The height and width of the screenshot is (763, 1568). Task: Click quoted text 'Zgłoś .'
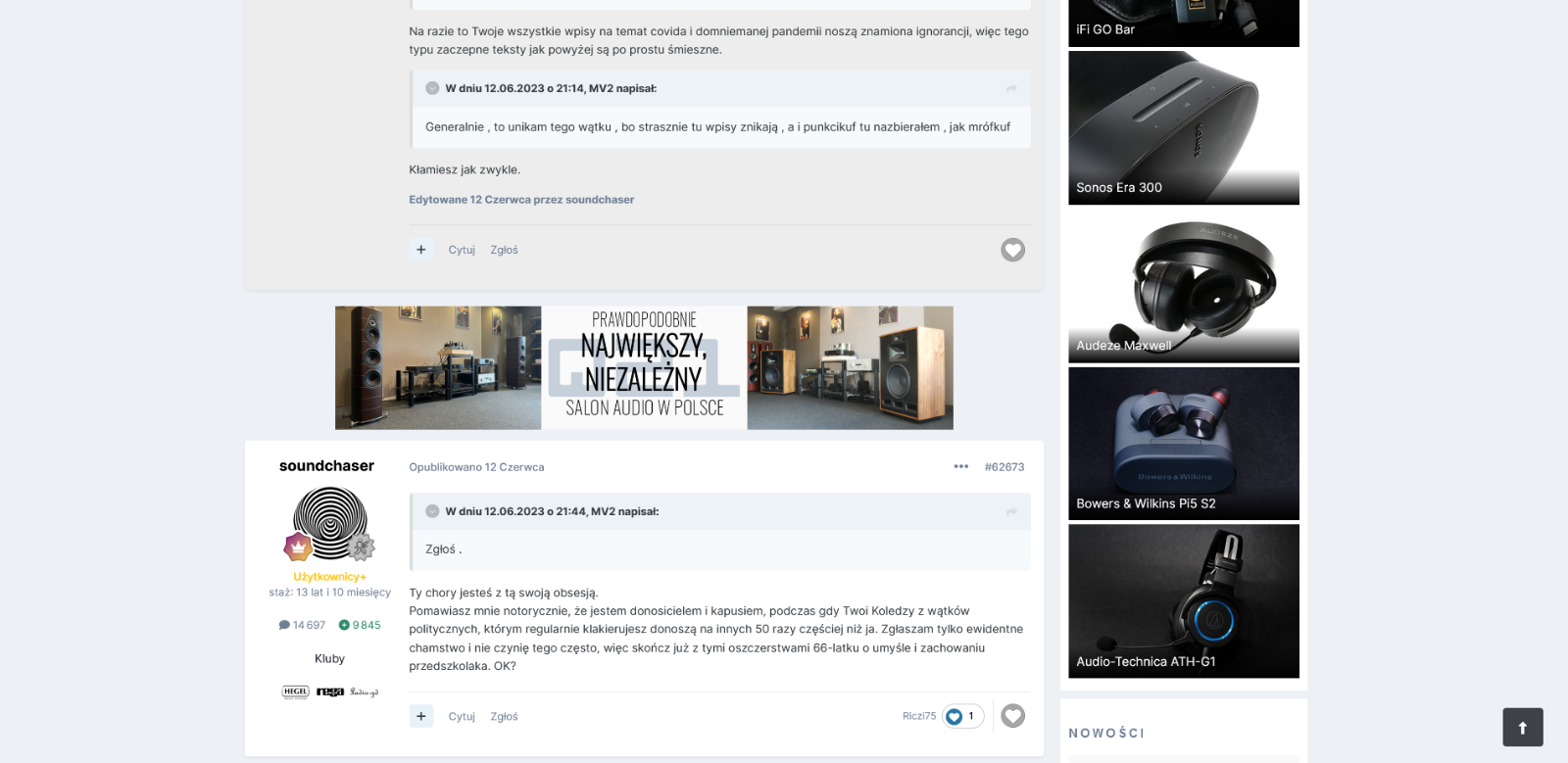[444, 549]
